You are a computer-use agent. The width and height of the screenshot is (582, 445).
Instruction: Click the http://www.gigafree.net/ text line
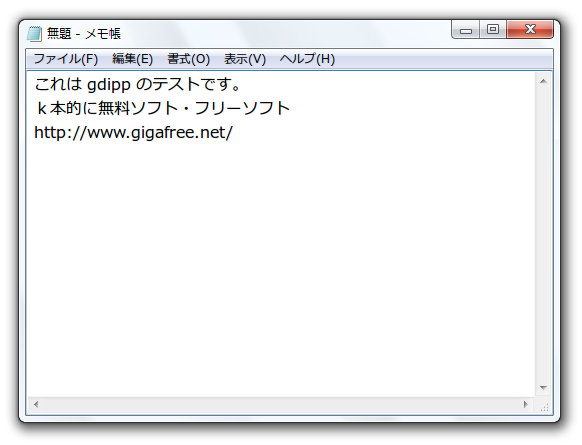(133, 132)
